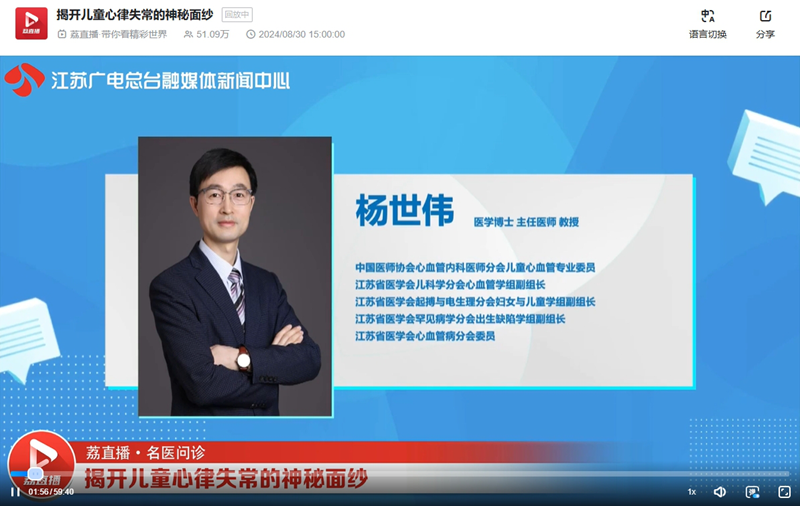Click the video area showing 杨世伟 portrait
Viewport: 800px width, 506px height.
(x=235, y=276)
